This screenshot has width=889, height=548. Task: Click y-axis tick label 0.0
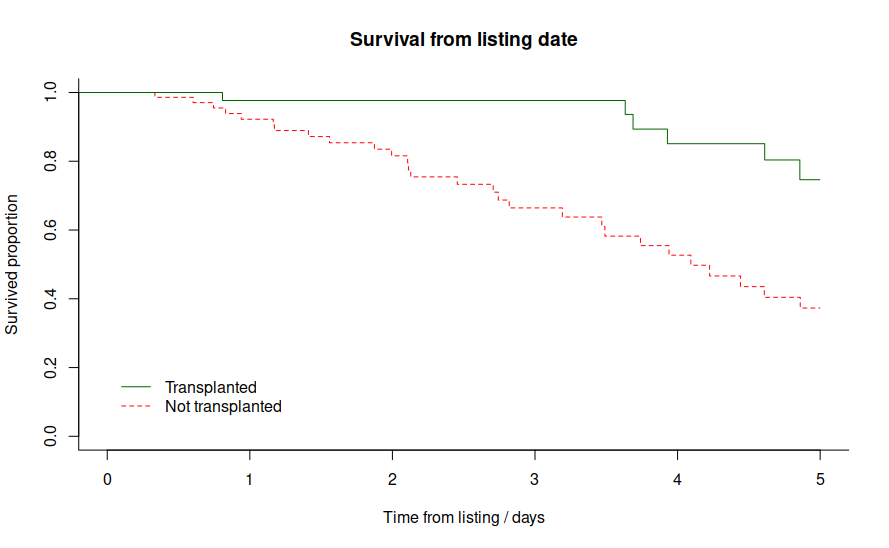point(51,437)
